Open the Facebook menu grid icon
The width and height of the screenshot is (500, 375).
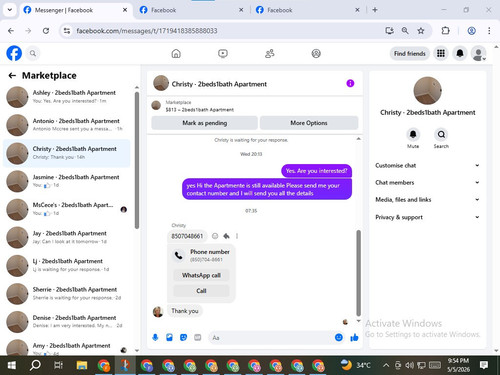point(441,53)
